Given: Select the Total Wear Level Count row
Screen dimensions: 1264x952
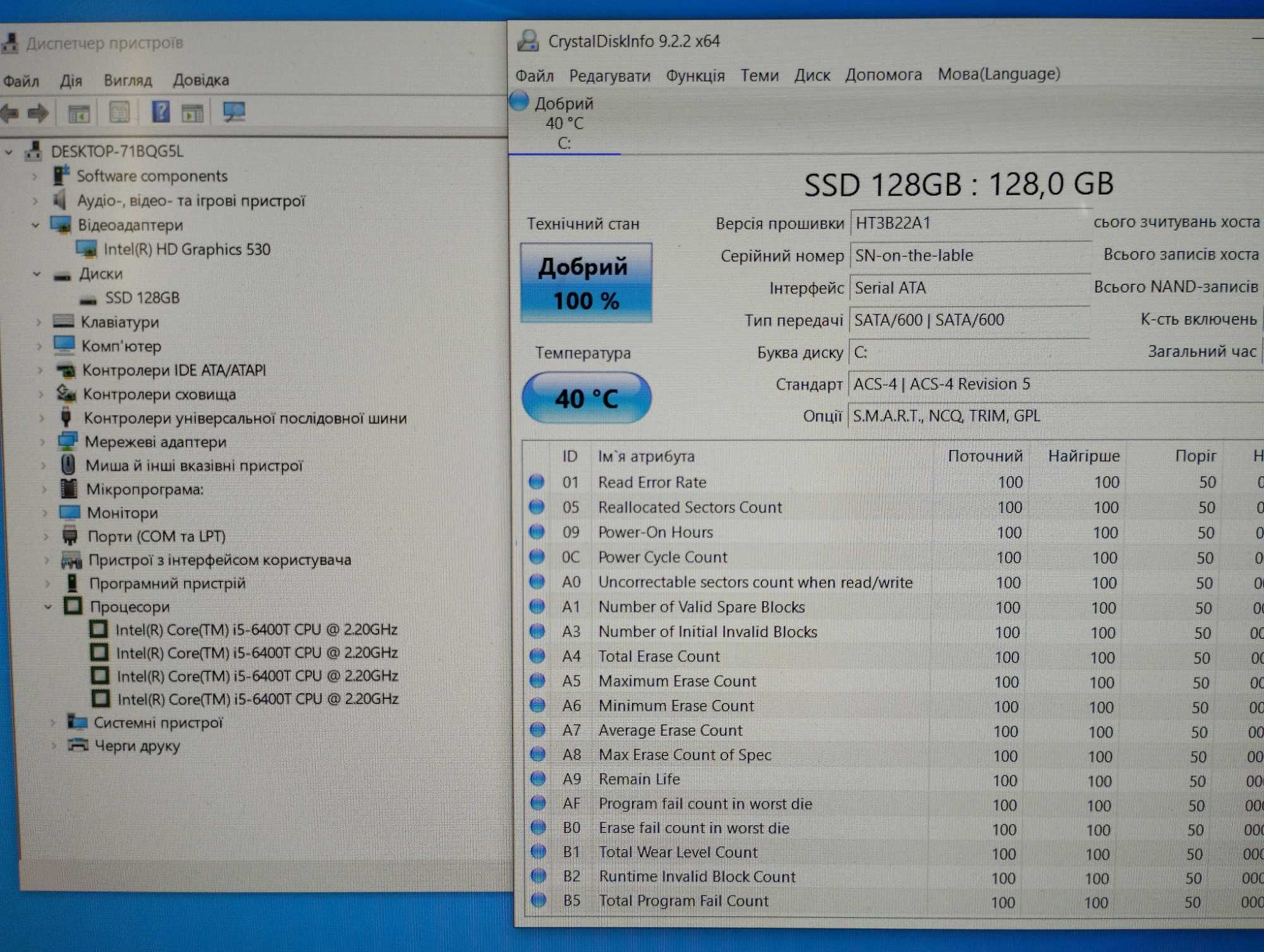Looking at the screenshot, I should [894, 852].
